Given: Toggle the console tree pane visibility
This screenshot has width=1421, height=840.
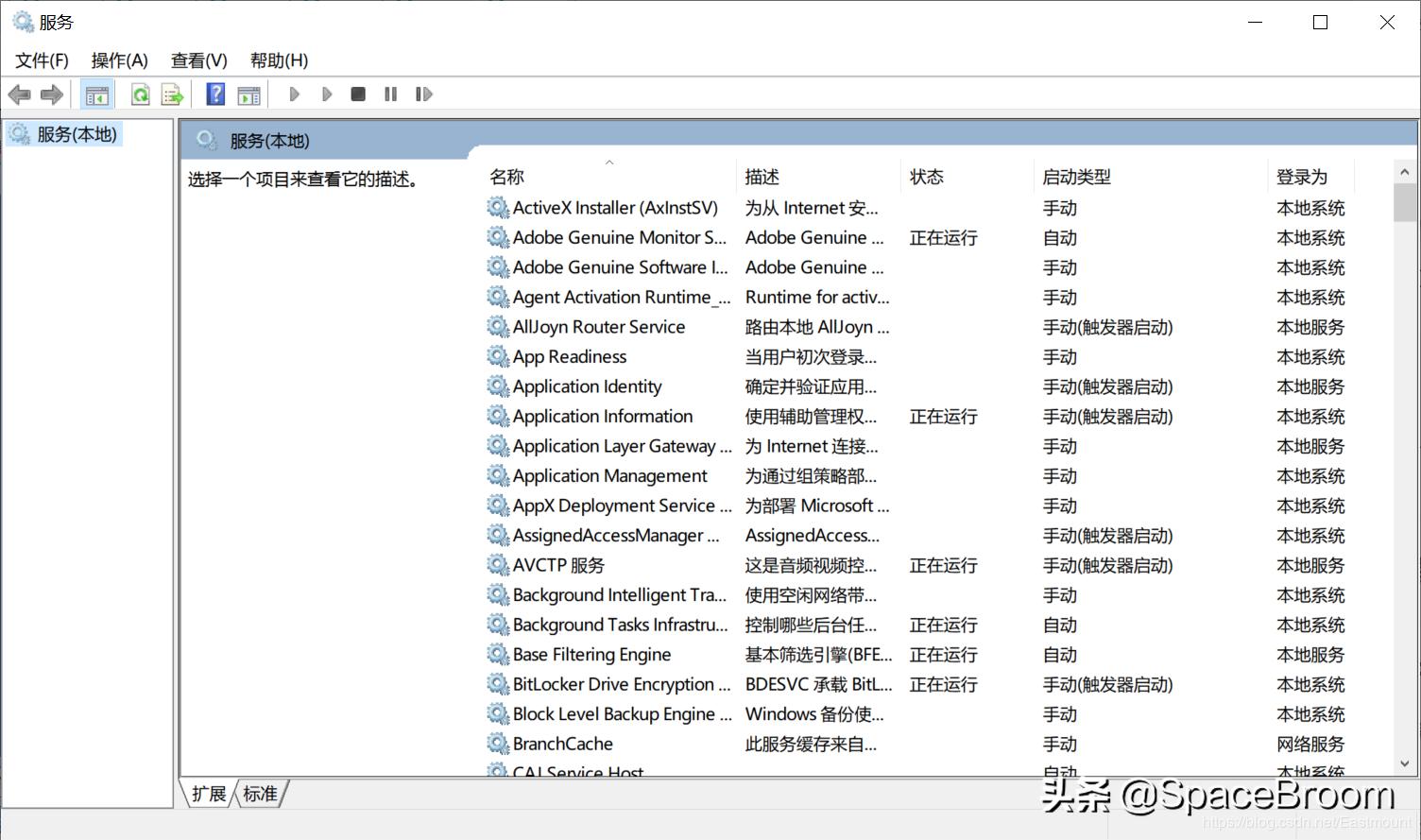Looking at the screenshot, I should coord(96,94).
